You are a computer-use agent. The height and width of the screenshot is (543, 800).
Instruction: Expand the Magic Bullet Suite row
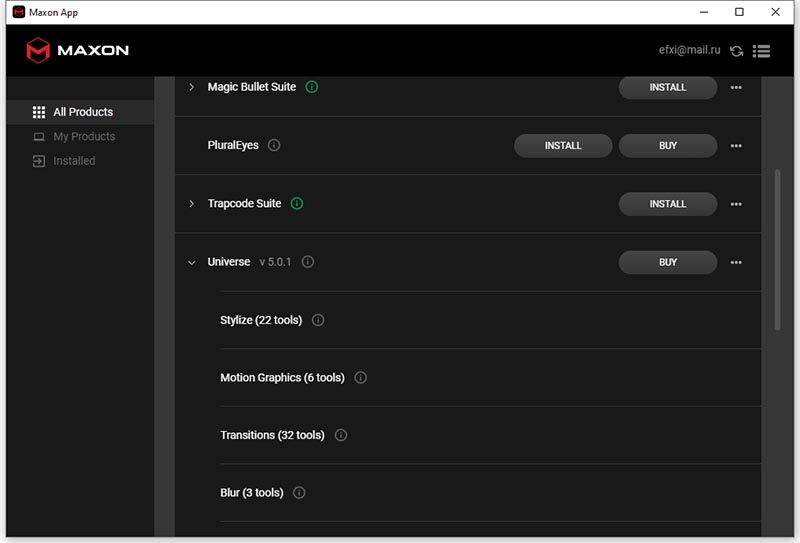pyautogui.click(x=191, y=87)
